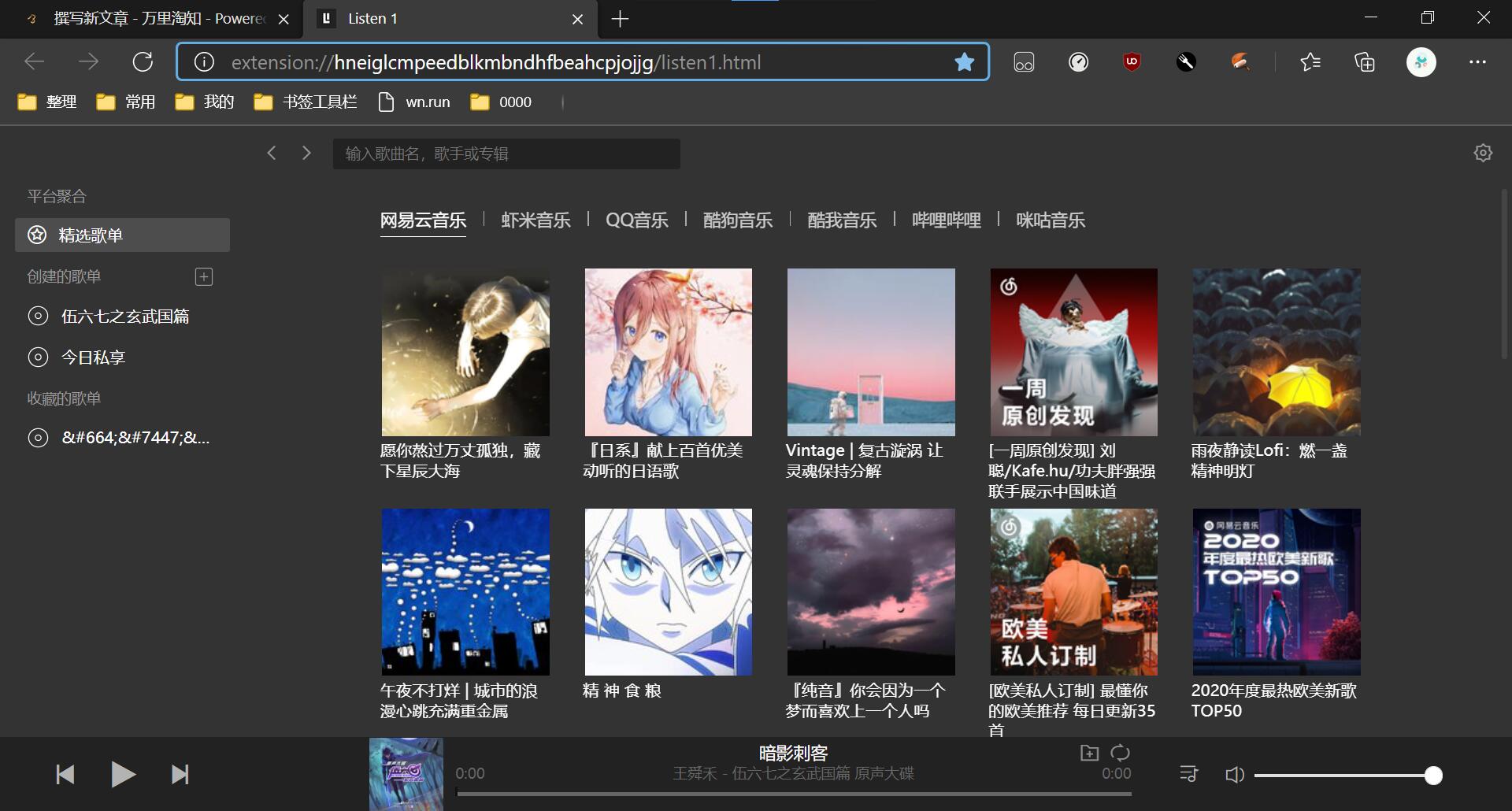
Task: Add new playlist with plus icon
Action: point(204,276)
